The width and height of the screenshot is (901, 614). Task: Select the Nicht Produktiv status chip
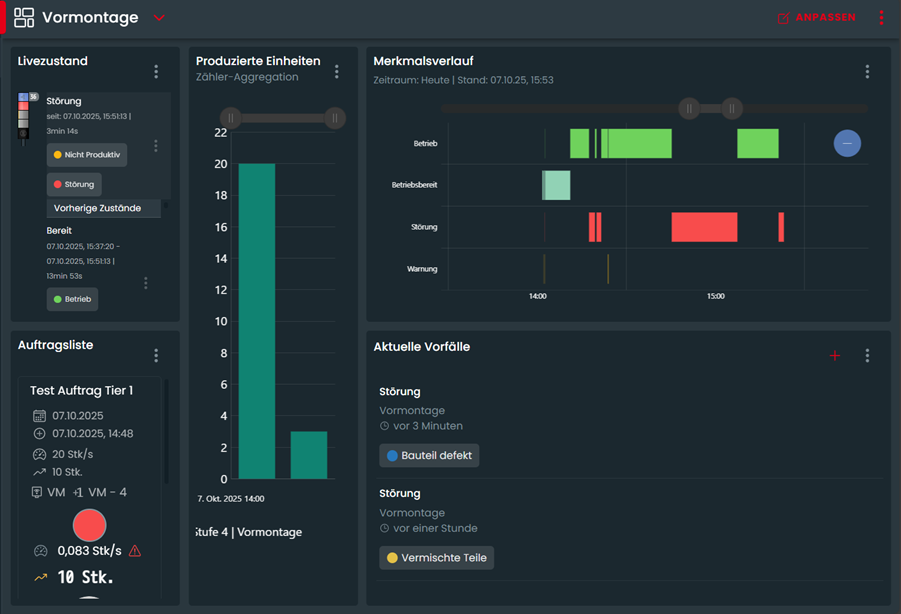(x=86, y=155)
